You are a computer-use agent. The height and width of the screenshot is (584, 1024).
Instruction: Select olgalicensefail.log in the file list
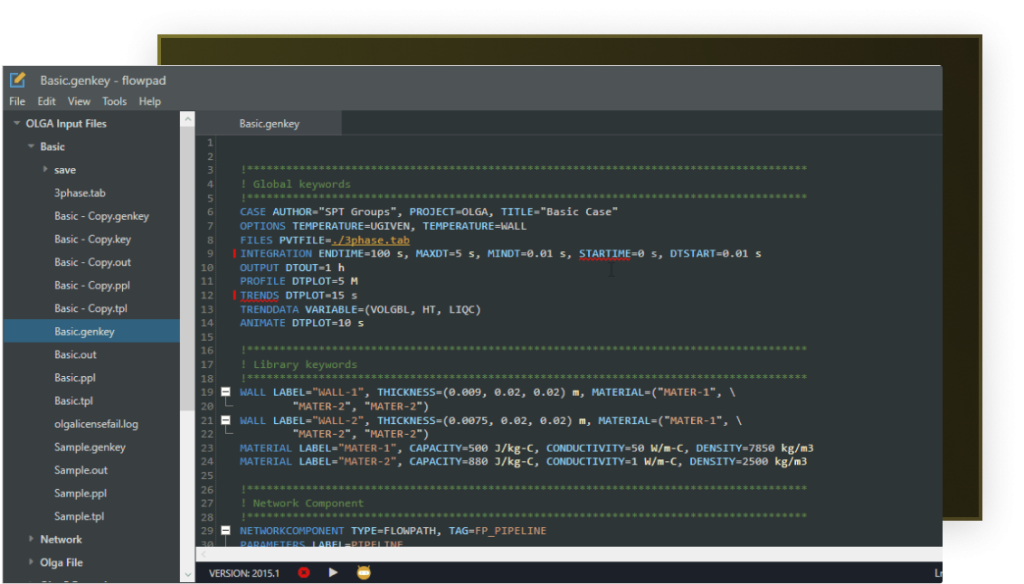point(96,424)
